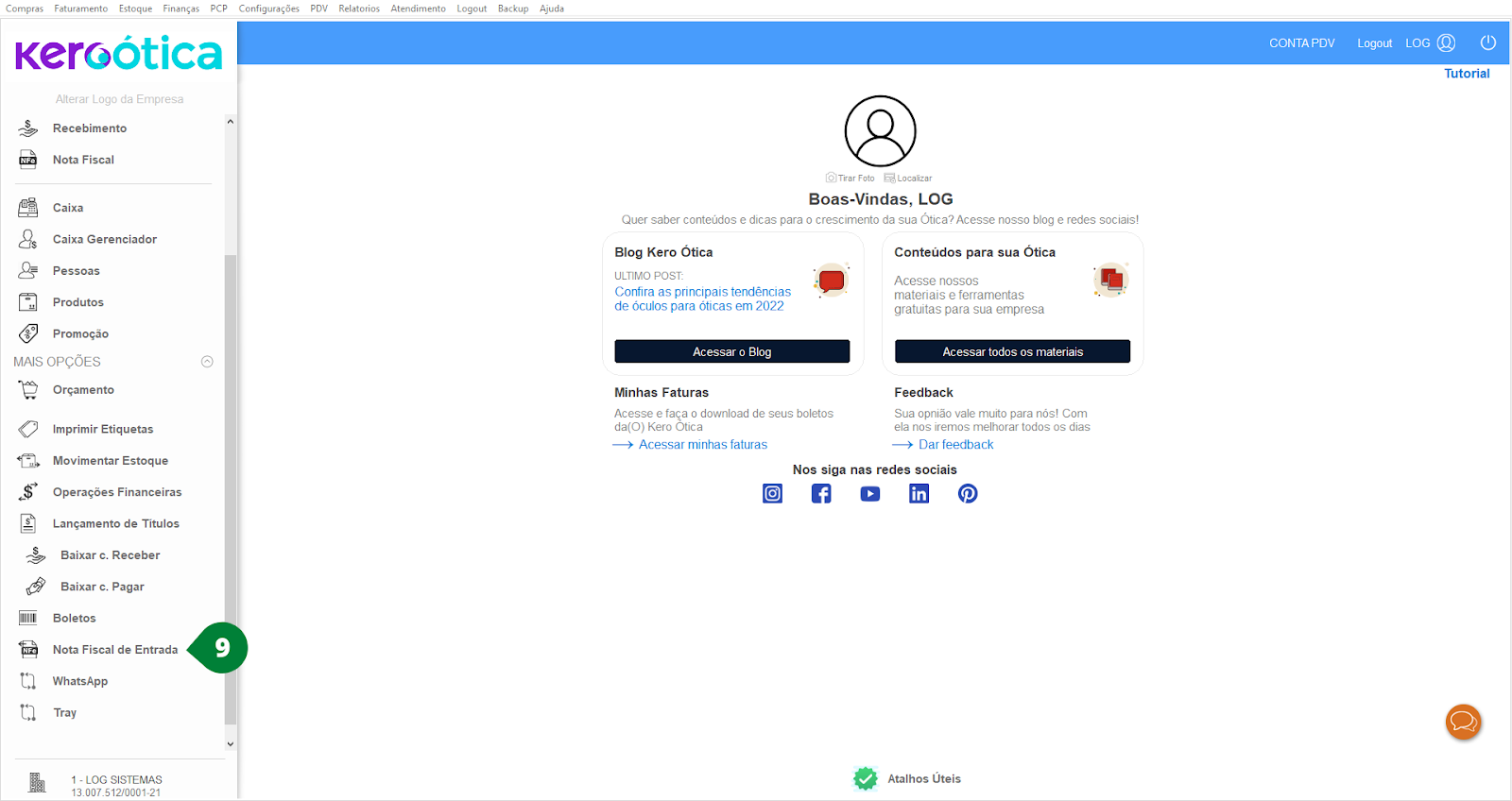1512x801 pixels.
Task: Click Acessar todos os materiais button
Action: 1012,351
